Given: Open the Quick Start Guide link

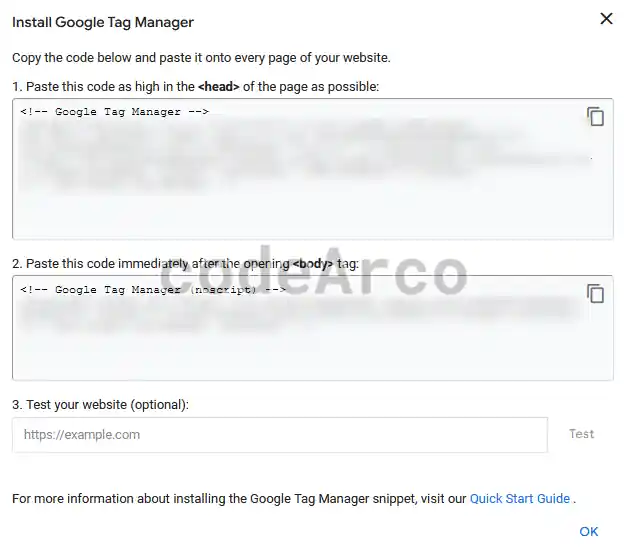Looking at the screenshot, I should point(520,498).
